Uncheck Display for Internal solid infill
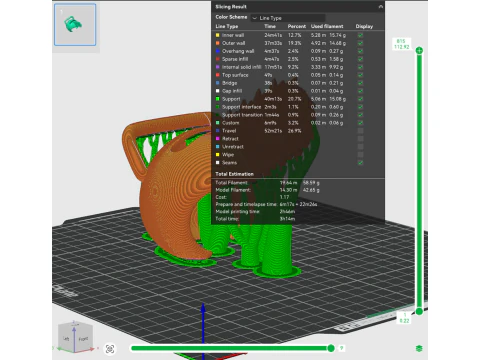The width and height of the screenshot is (480, 360). (360, 67)
